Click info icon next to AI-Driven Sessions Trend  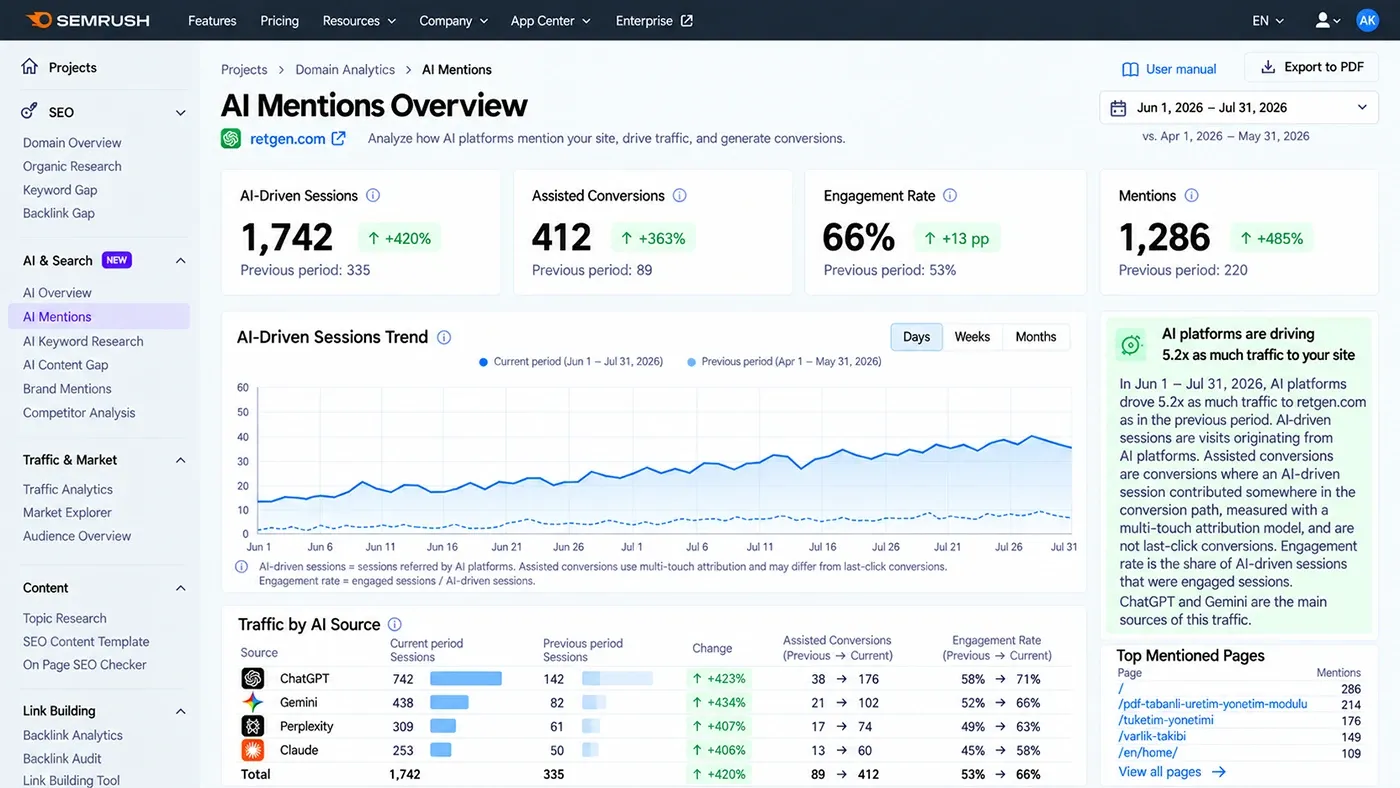coord(444,338)
